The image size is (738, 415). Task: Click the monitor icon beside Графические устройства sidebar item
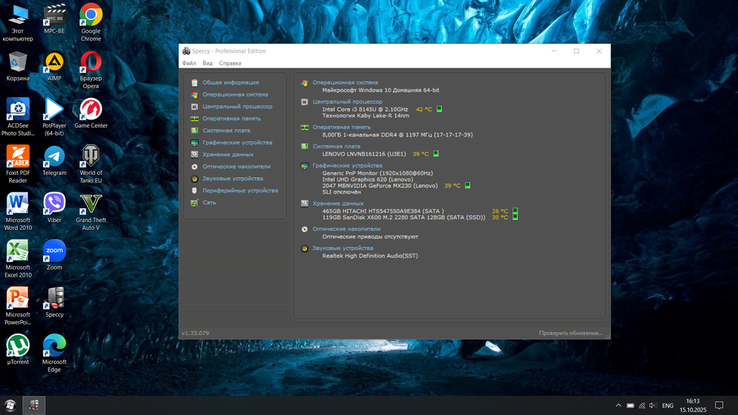point(194,143)
